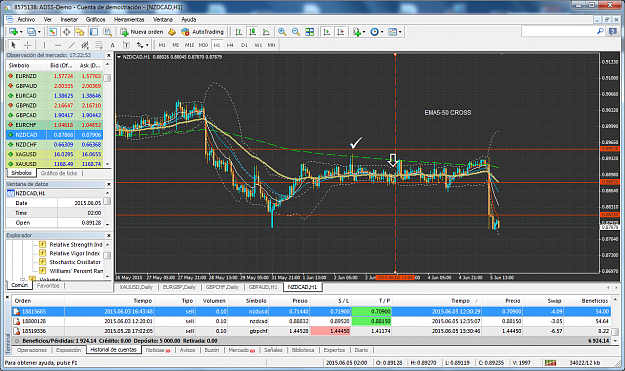
Task: Open the Operaciones terminal tab
Action: click(x=32, y=350)
